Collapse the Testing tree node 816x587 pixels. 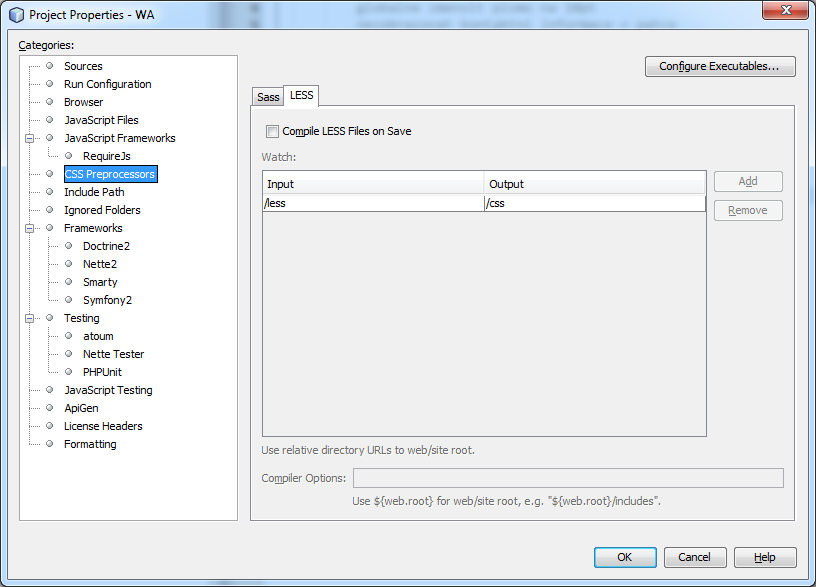coord(30,318)
